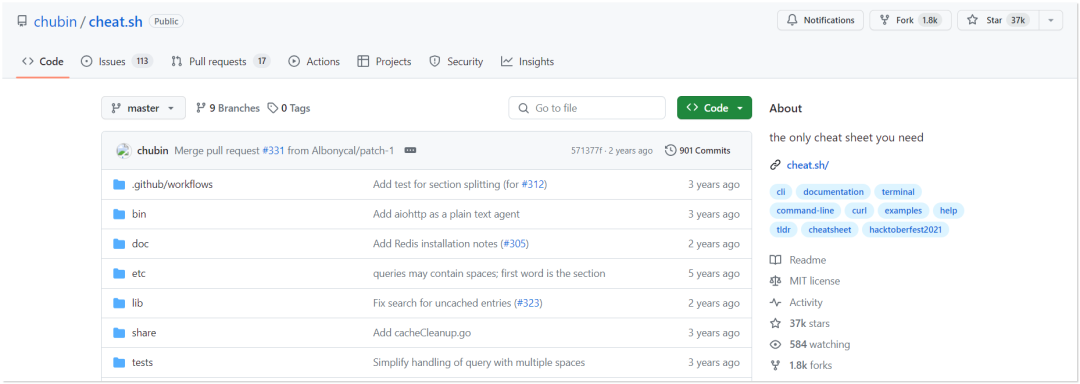This screenshot has width=1080, height=384.
Task: Select the command-line topic tag
Action: pos(804,211)
